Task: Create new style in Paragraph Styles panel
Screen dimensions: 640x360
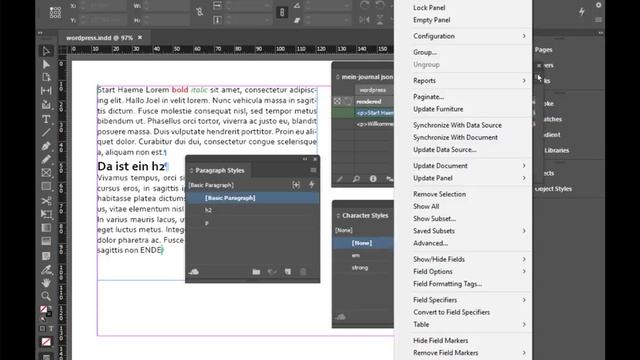Action: 288,271
